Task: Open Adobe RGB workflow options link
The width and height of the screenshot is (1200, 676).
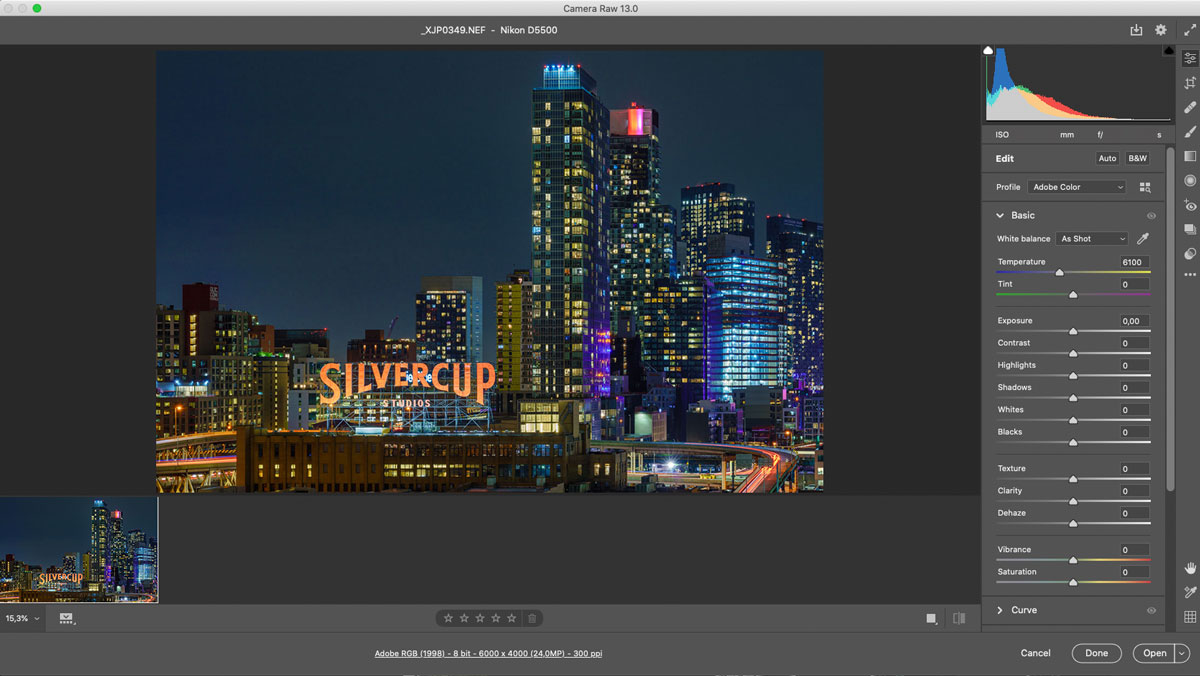Action: (488, 653)
